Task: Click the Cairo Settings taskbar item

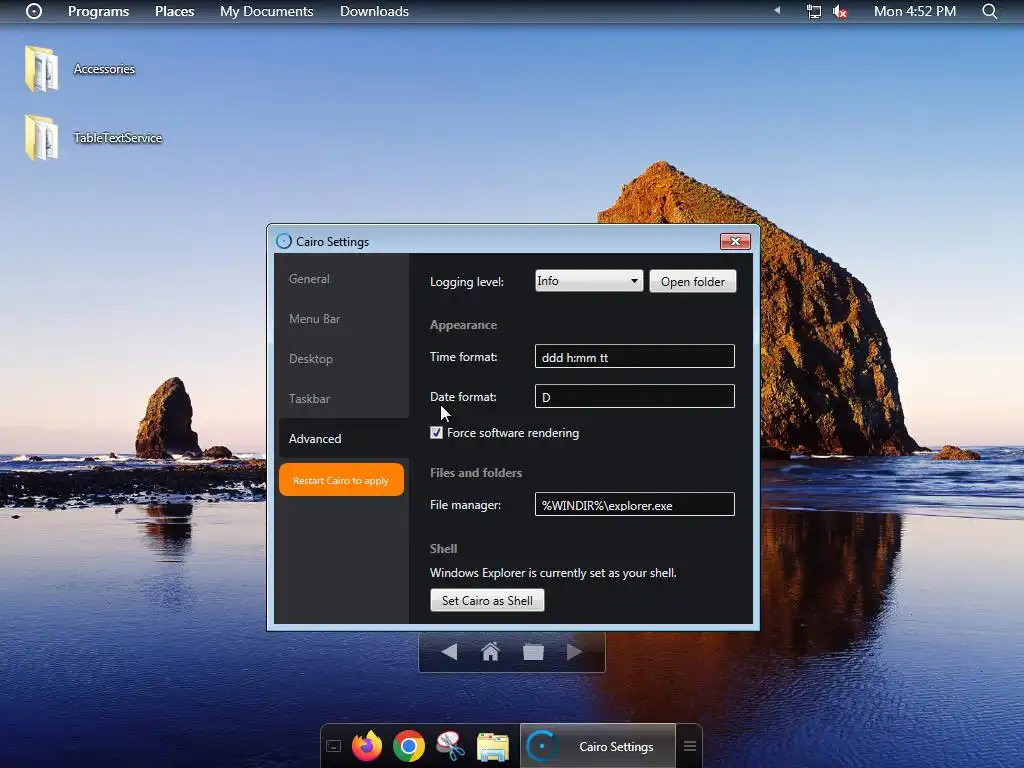Action: point(598,746)
